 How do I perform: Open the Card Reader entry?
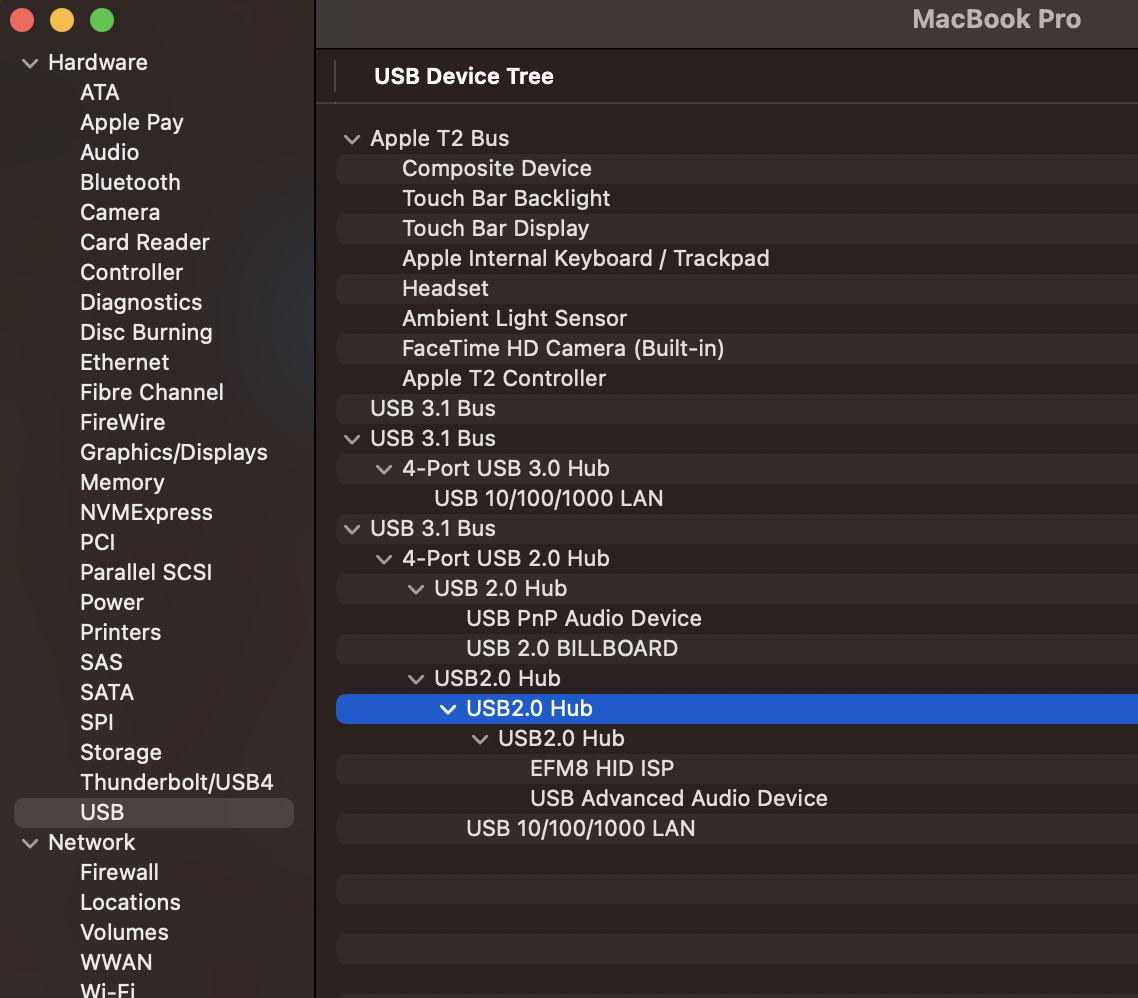[x=144, y=242]
